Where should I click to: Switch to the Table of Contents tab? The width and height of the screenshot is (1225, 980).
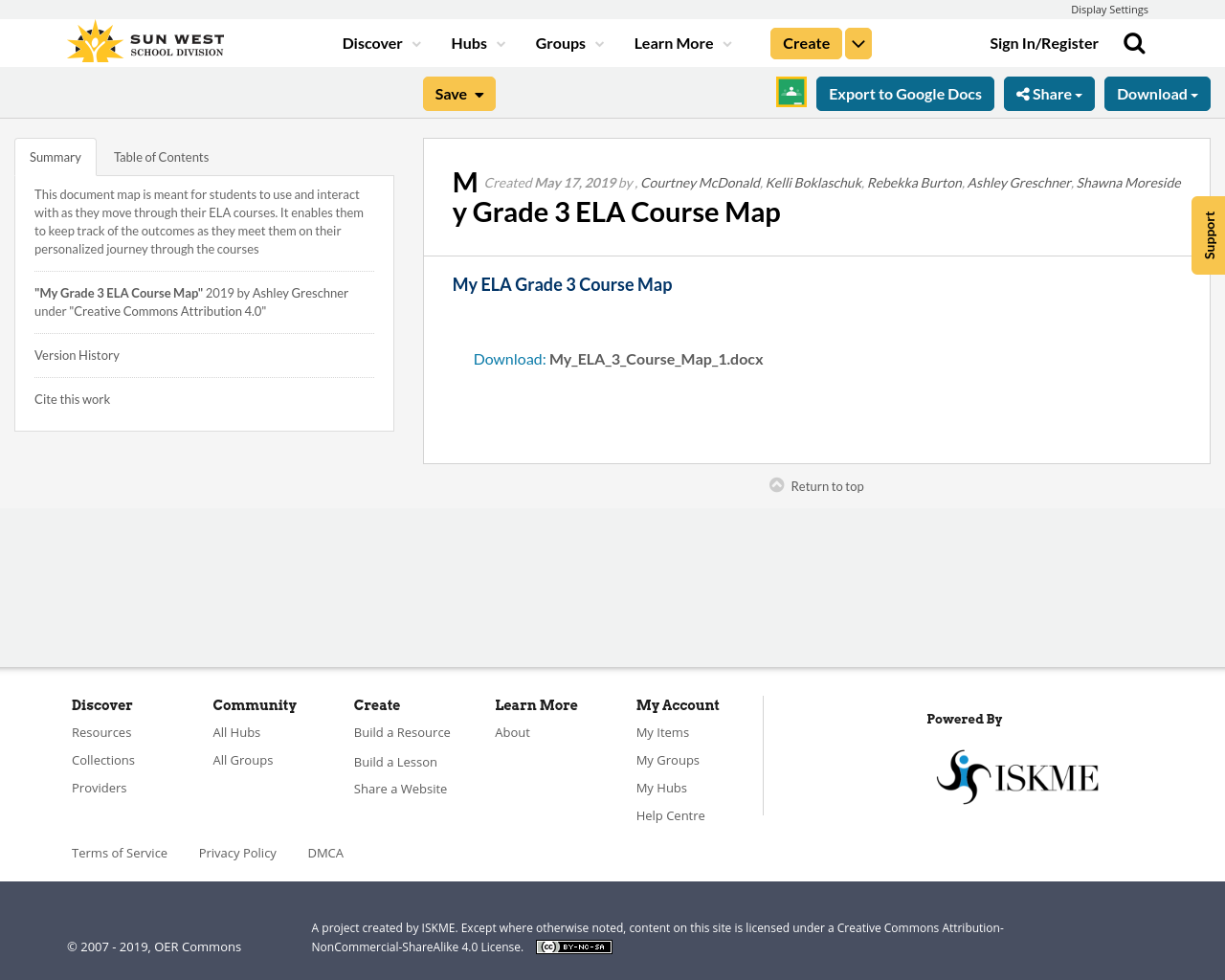pos(161,155)
